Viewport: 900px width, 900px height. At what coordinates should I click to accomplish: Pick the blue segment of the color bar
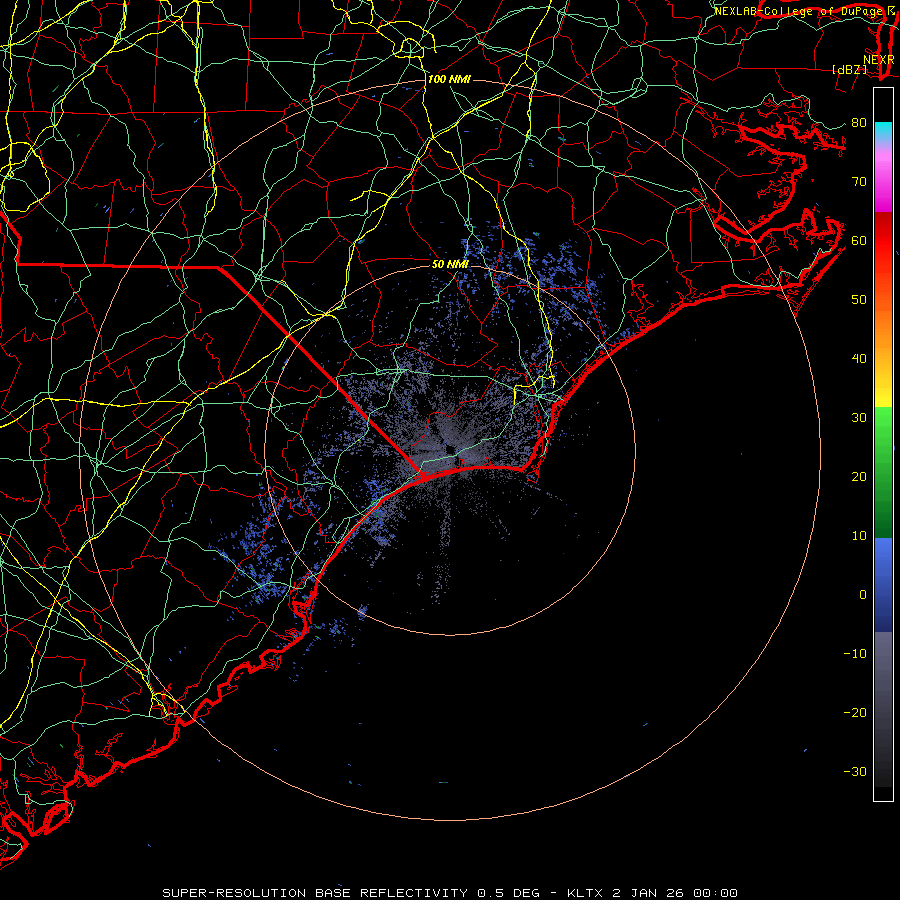pyautogui.click(x=883, y=585)
